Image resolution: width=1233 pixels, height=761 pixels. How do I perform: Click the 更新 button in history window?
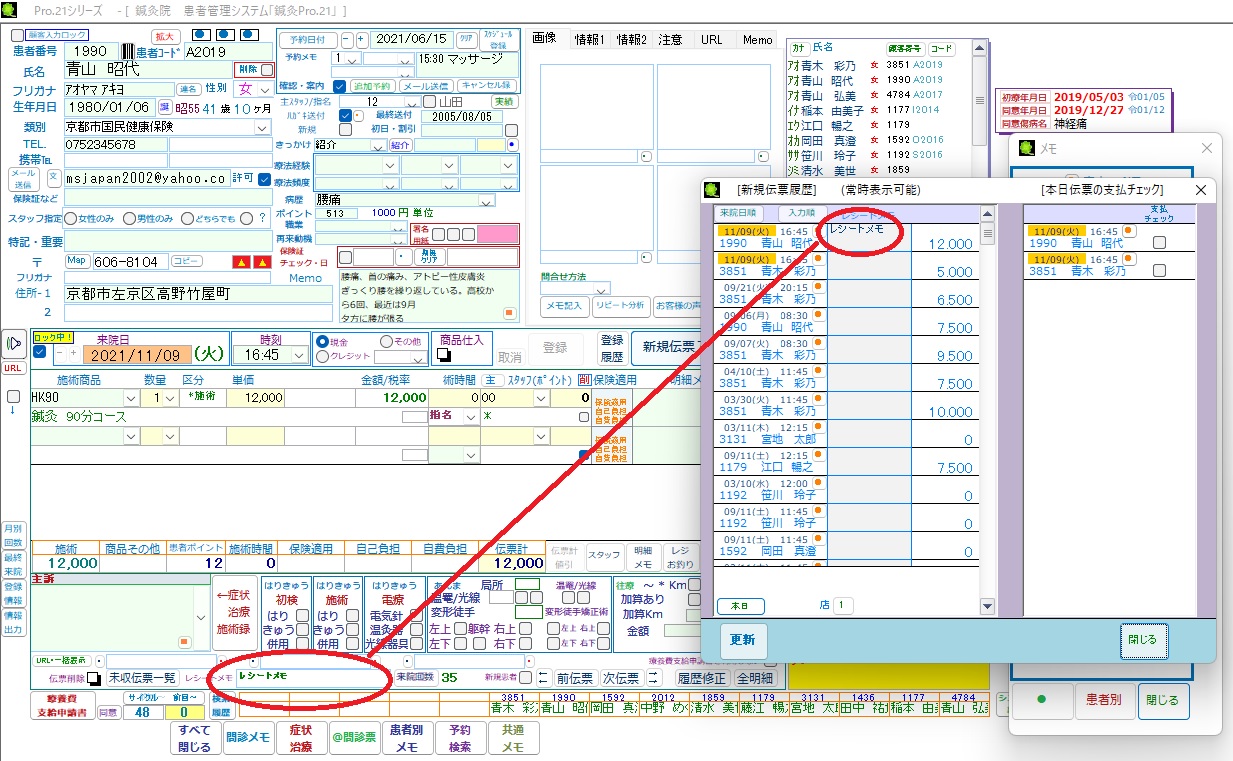click(743, 640)
